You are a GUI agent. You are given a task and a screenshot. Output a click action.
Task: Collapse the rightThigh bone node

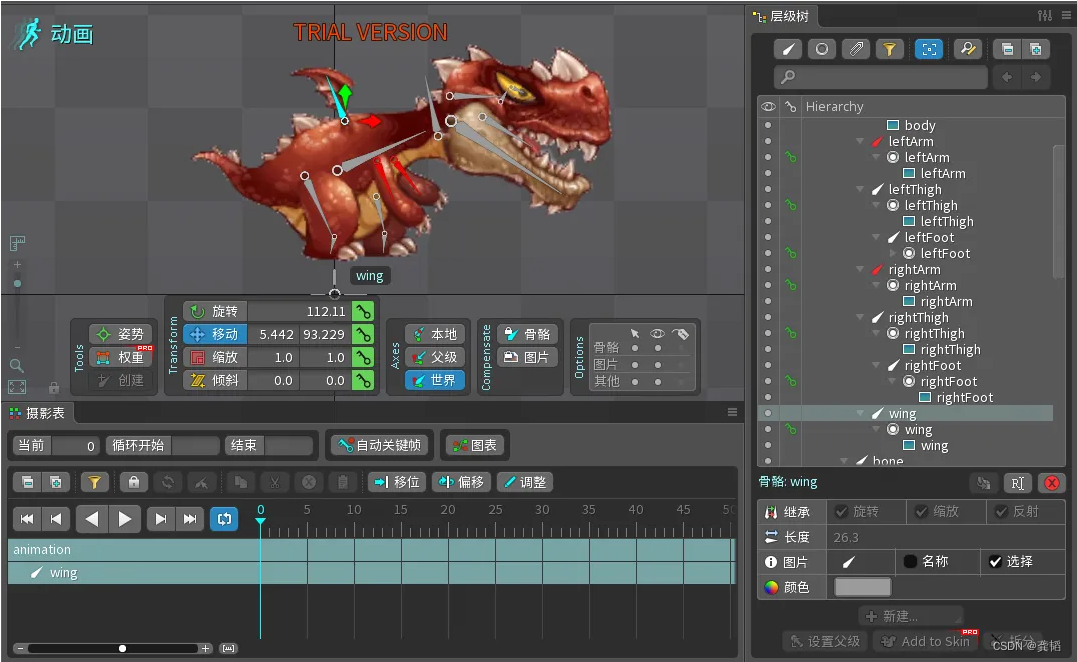point(860,317)
